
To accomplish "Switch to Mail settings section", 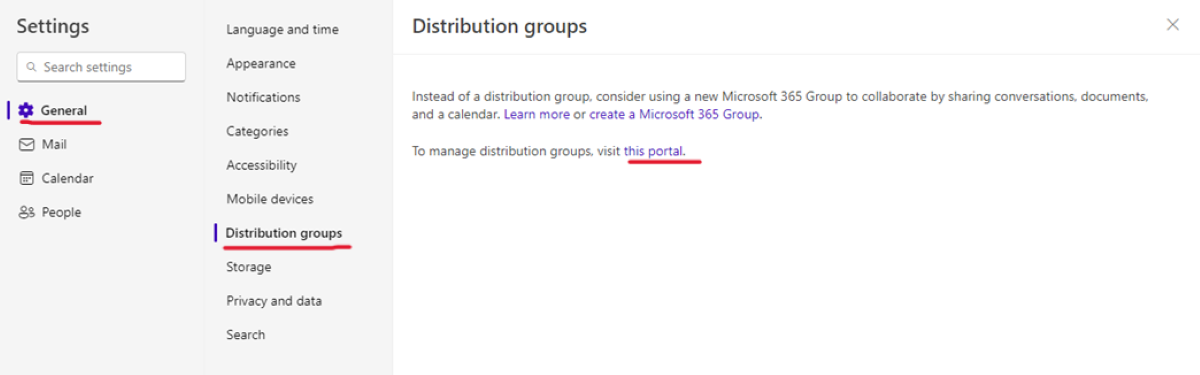I will 54,144.
